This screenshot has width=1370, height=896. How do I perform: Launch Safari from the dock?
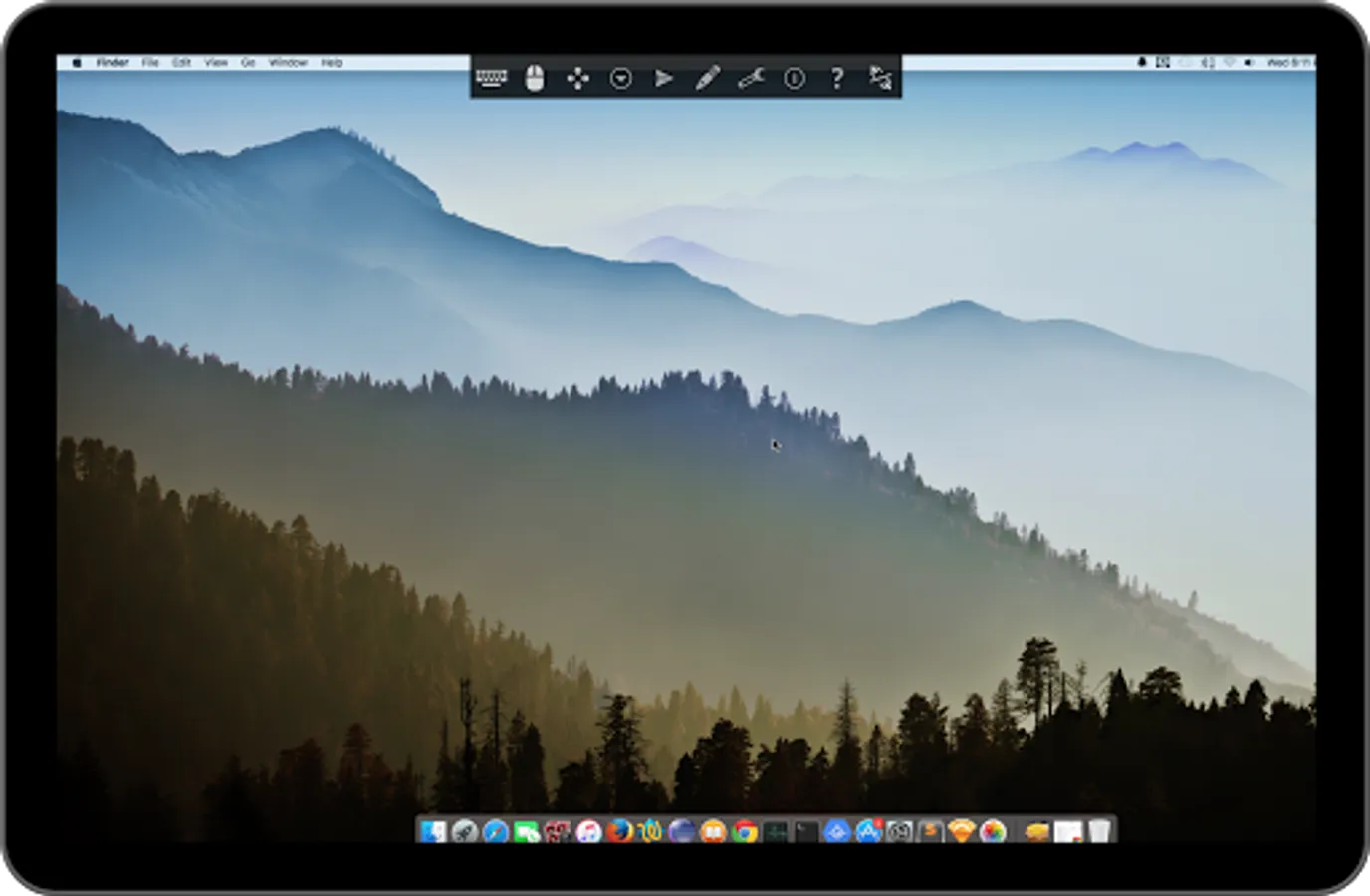coord(496,831)
